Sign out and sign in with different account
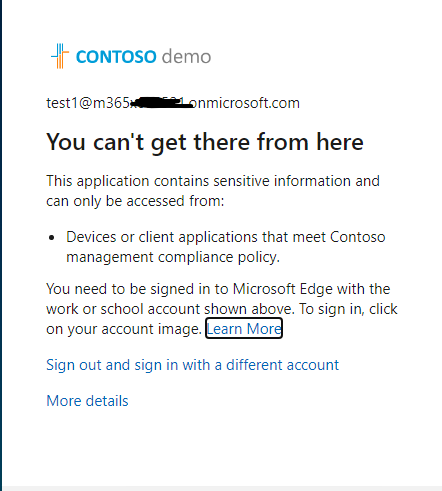The width and height of the screenshot is (442, 491). 192,365
